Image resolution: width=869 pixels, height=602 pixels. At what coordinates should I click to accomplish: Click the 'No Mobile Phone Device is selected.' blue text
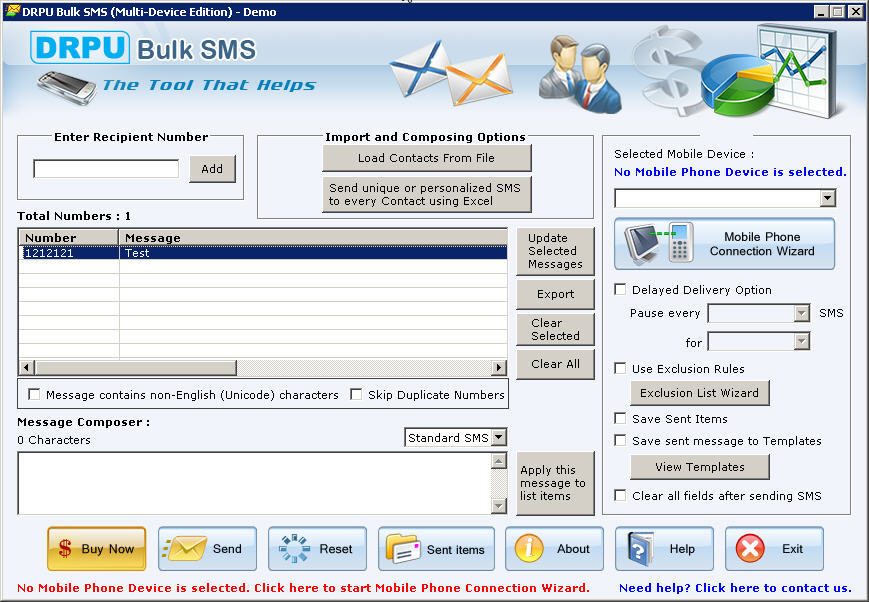point(730,172)
